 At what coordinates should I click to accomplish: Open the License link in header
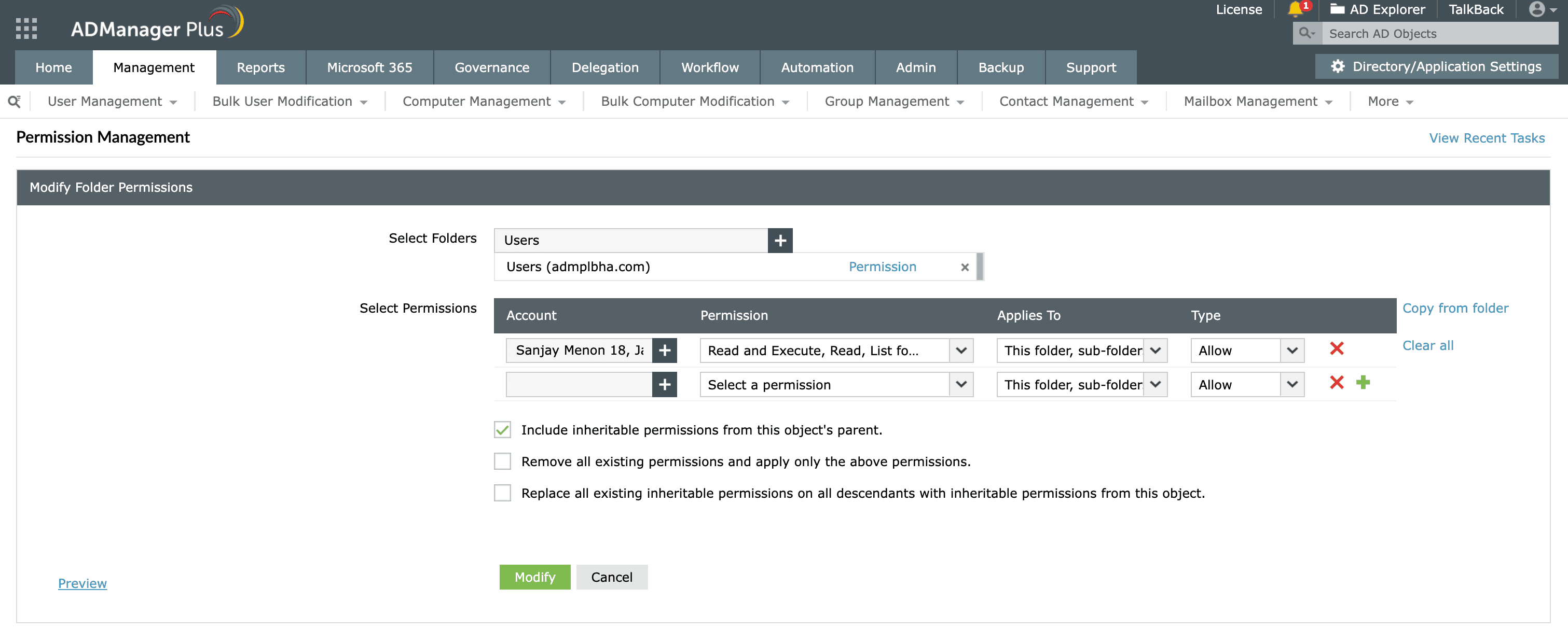[x=1239, y=9]
